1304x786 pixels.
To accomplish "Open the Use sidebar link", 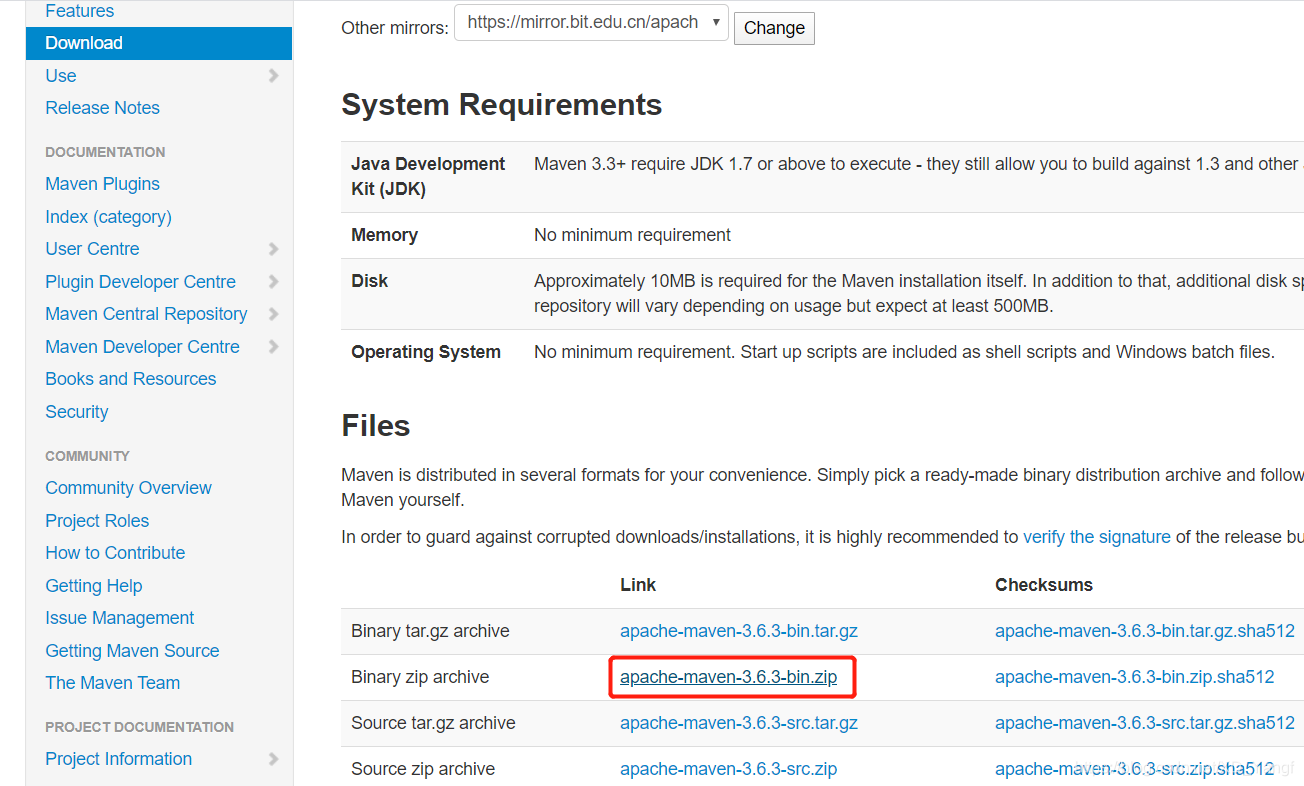I will click(61, 76).
